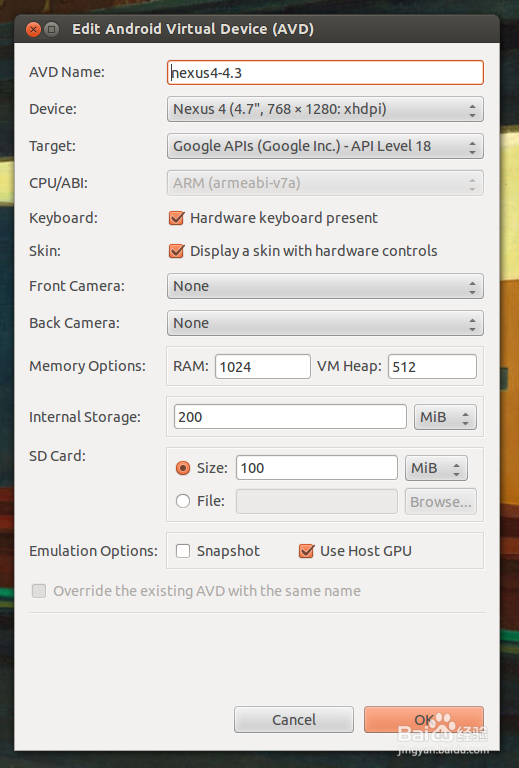Screen dimensions: 519x768
Task: Click the VM Heap field showing 512
Action: coord(432,367)
